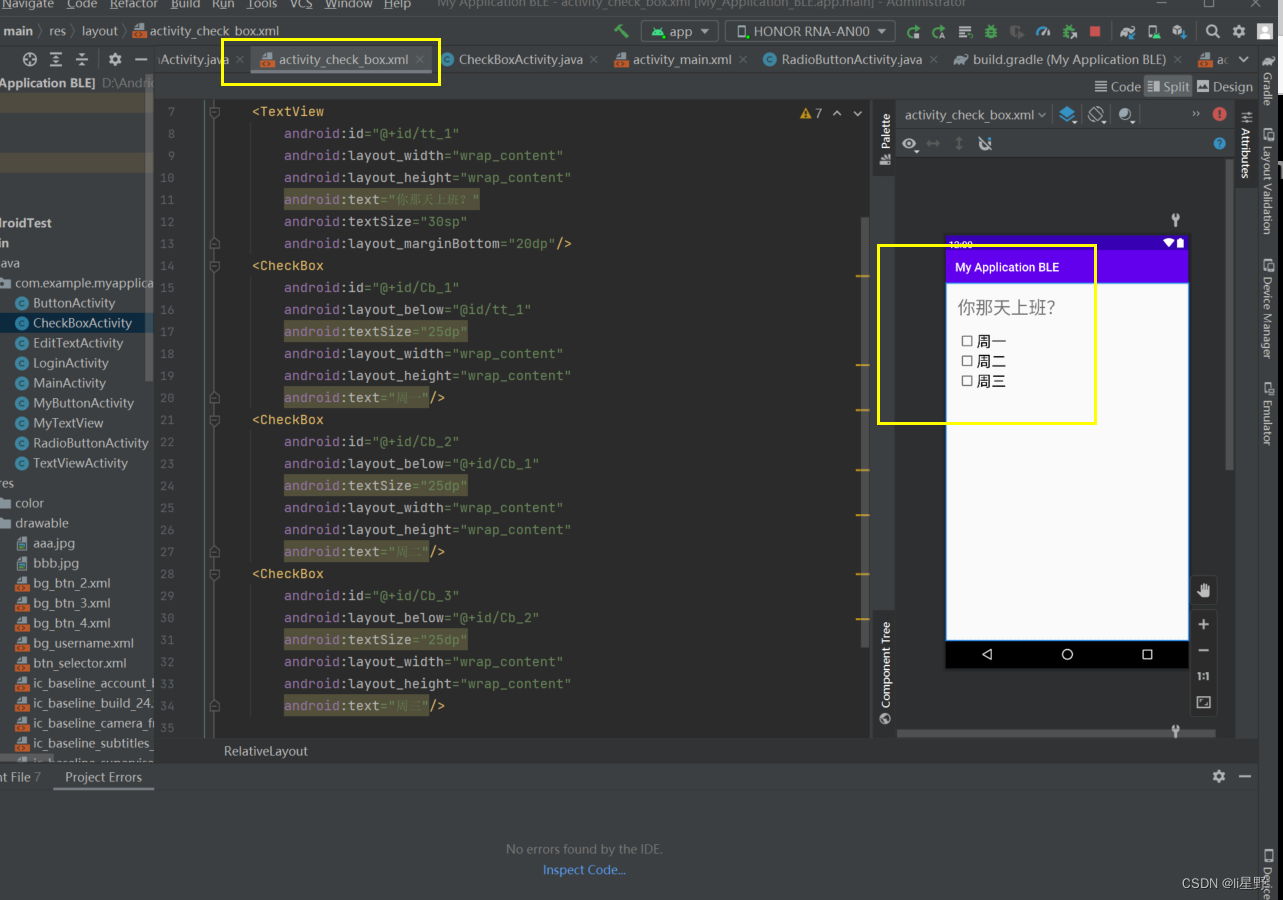This screenshot has height=900, width=1283.
Task: Click the zoom to fit screen icon
Action: point(1204,702)
